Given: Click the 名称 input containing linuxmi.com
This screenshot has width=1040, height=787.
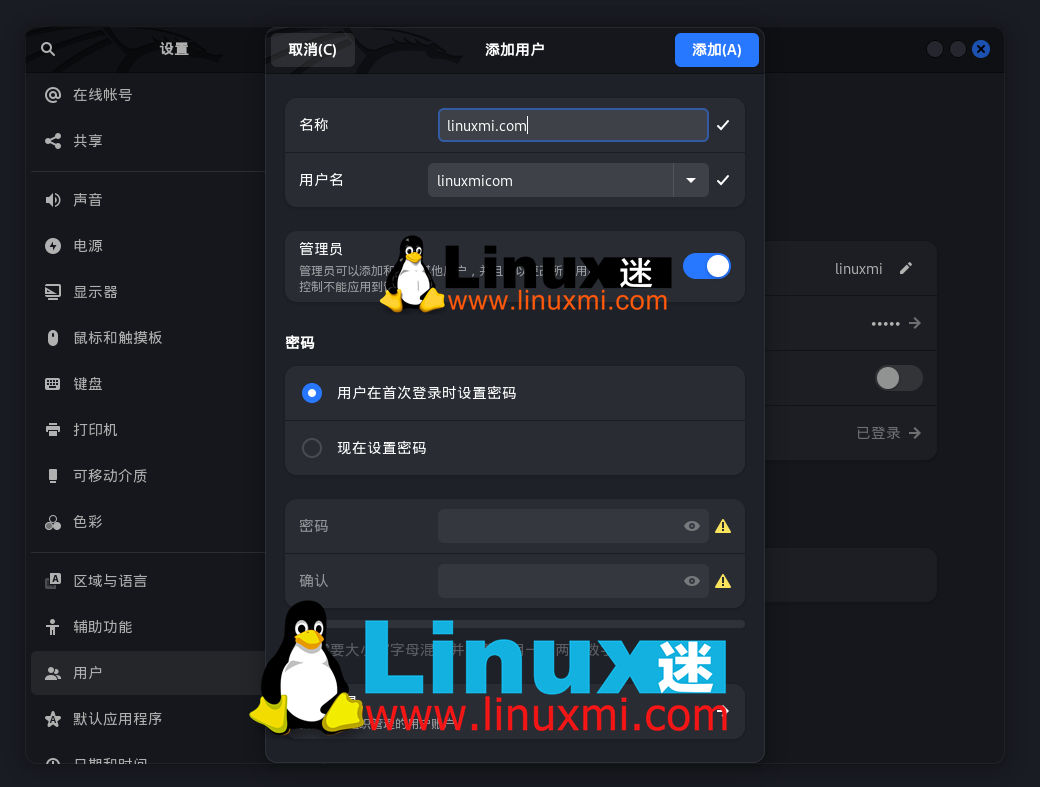Looking at the screenshot, I should pyautogui.click(x=572, y=124).
